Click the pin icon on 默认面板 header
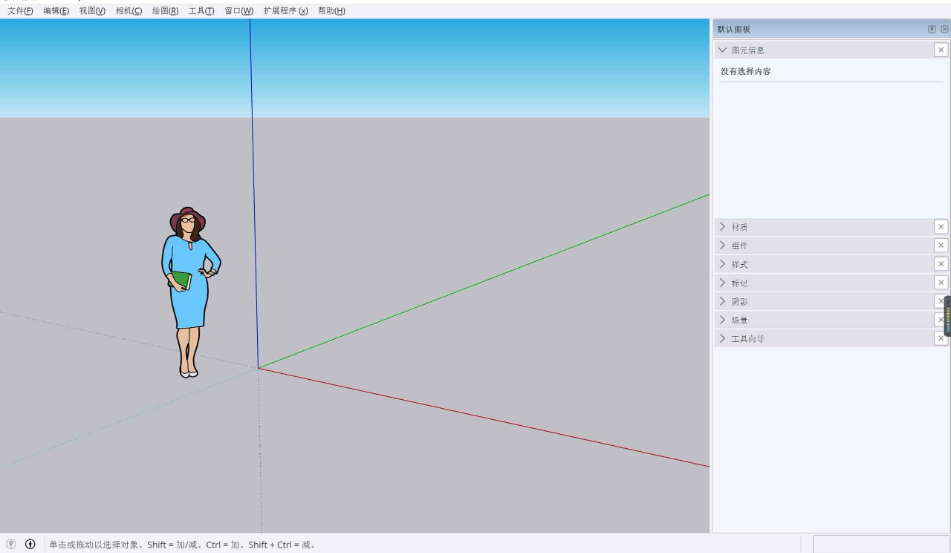 click(932, 30)
